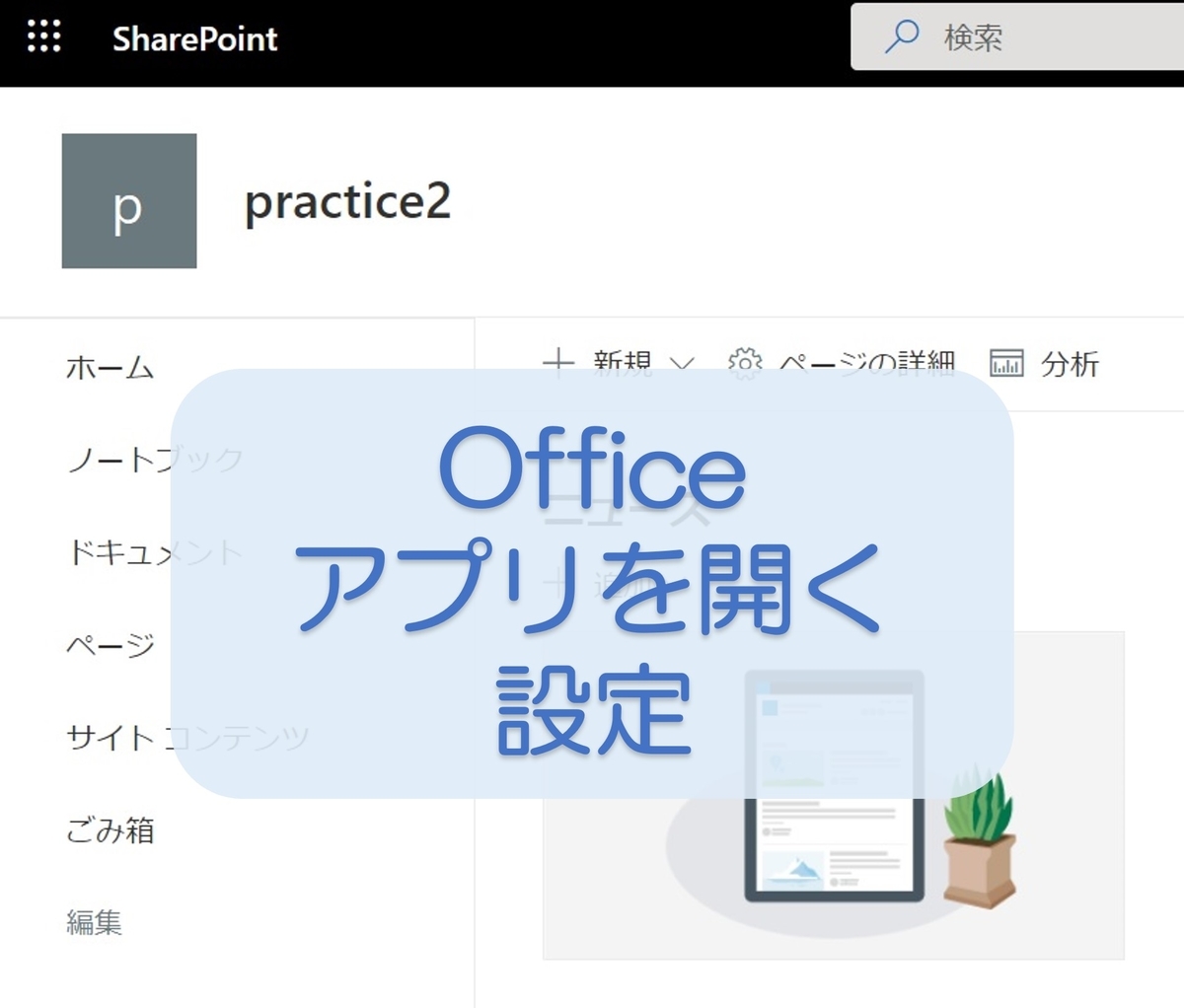Open ノートブック in left navigation
Image resolution: width=1184 pixels, height=1008 pixels.
tap(154, 460)
